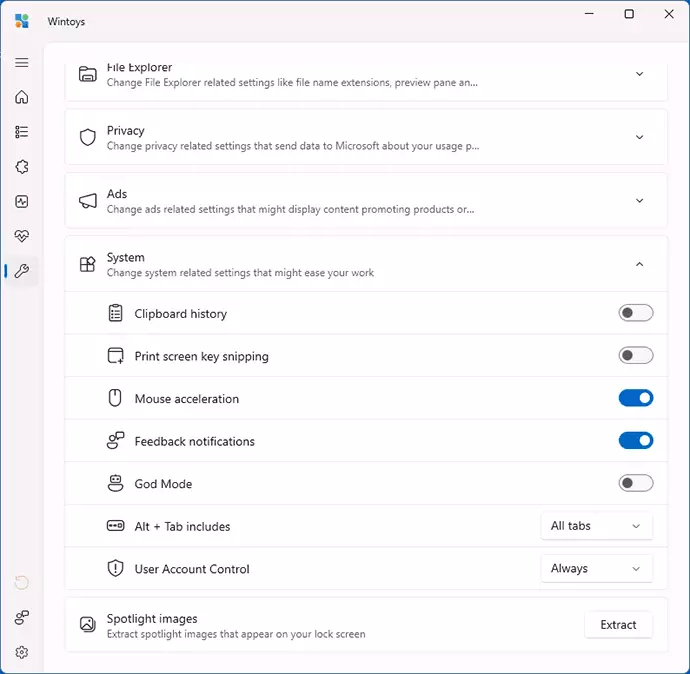Turn off Feedback notifications toggle

click(x=635, y=440)
